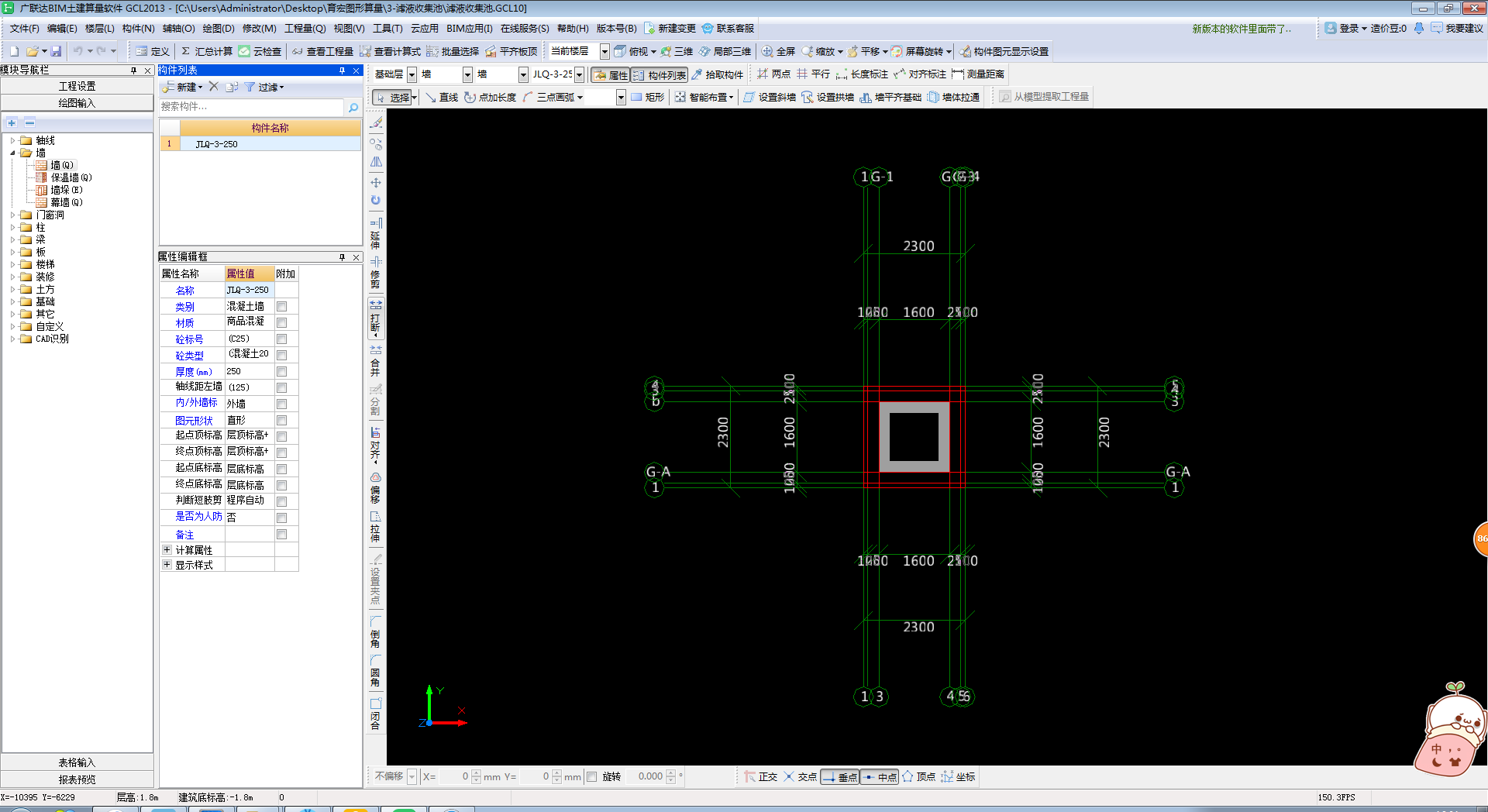Open 新建 dropdown in component list

(183, 87)
